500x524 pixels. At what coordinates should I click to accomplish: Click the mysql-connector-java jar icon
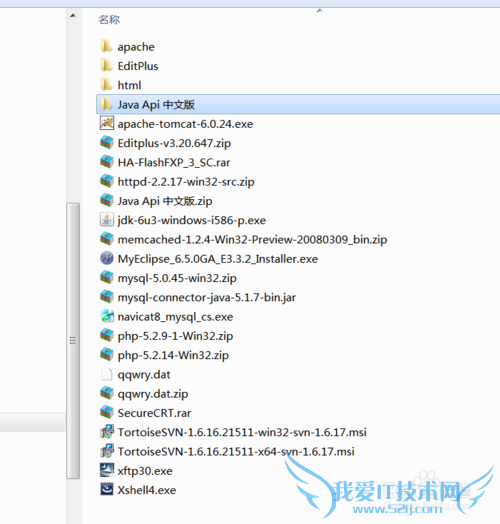[x=107, y=297]
